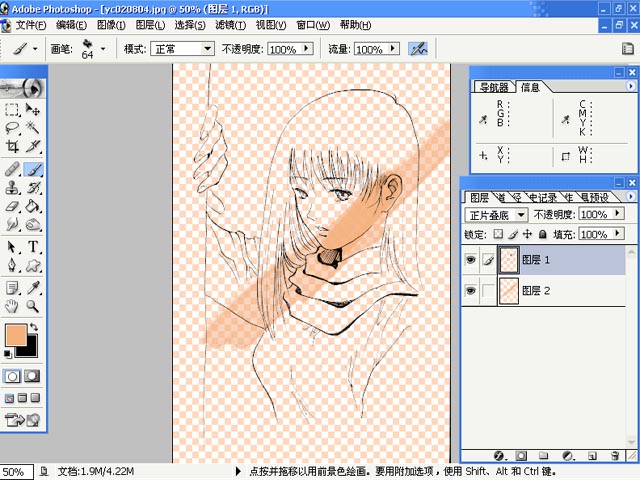Toggle lock position
640x480 pixels.
(x=527, y=234)
